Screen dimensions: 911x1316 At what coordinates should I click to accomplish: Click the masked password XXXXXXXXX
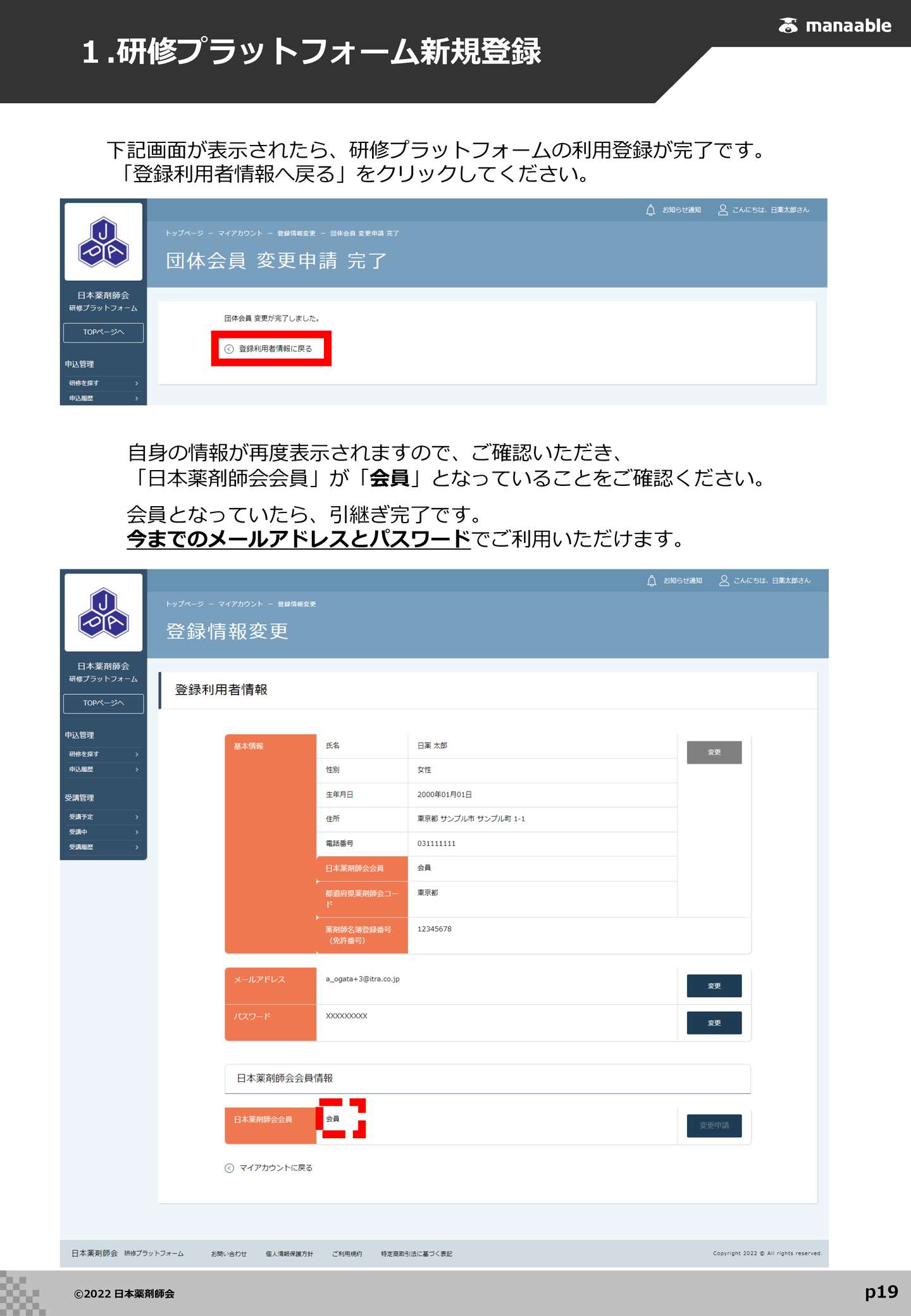click(347, 1016)
